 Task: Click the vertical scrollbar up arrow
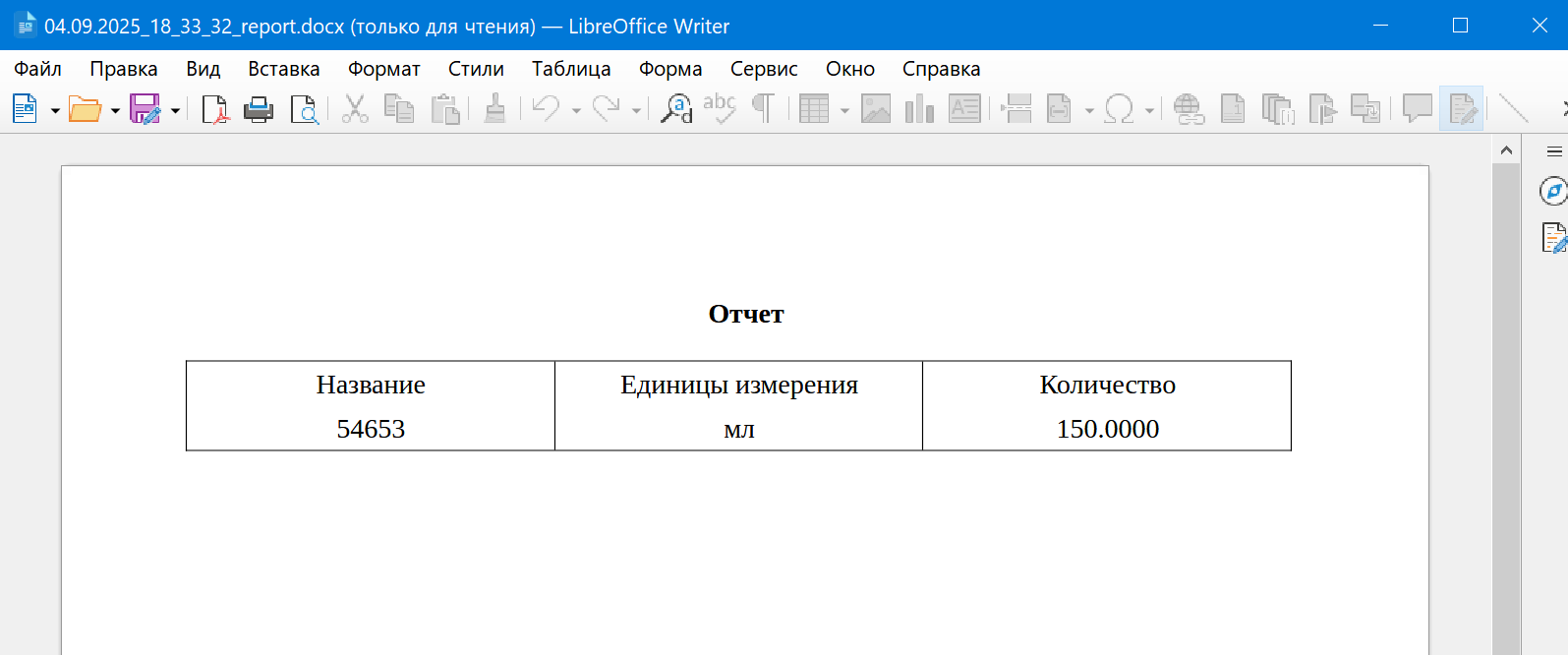[1506, 150]
